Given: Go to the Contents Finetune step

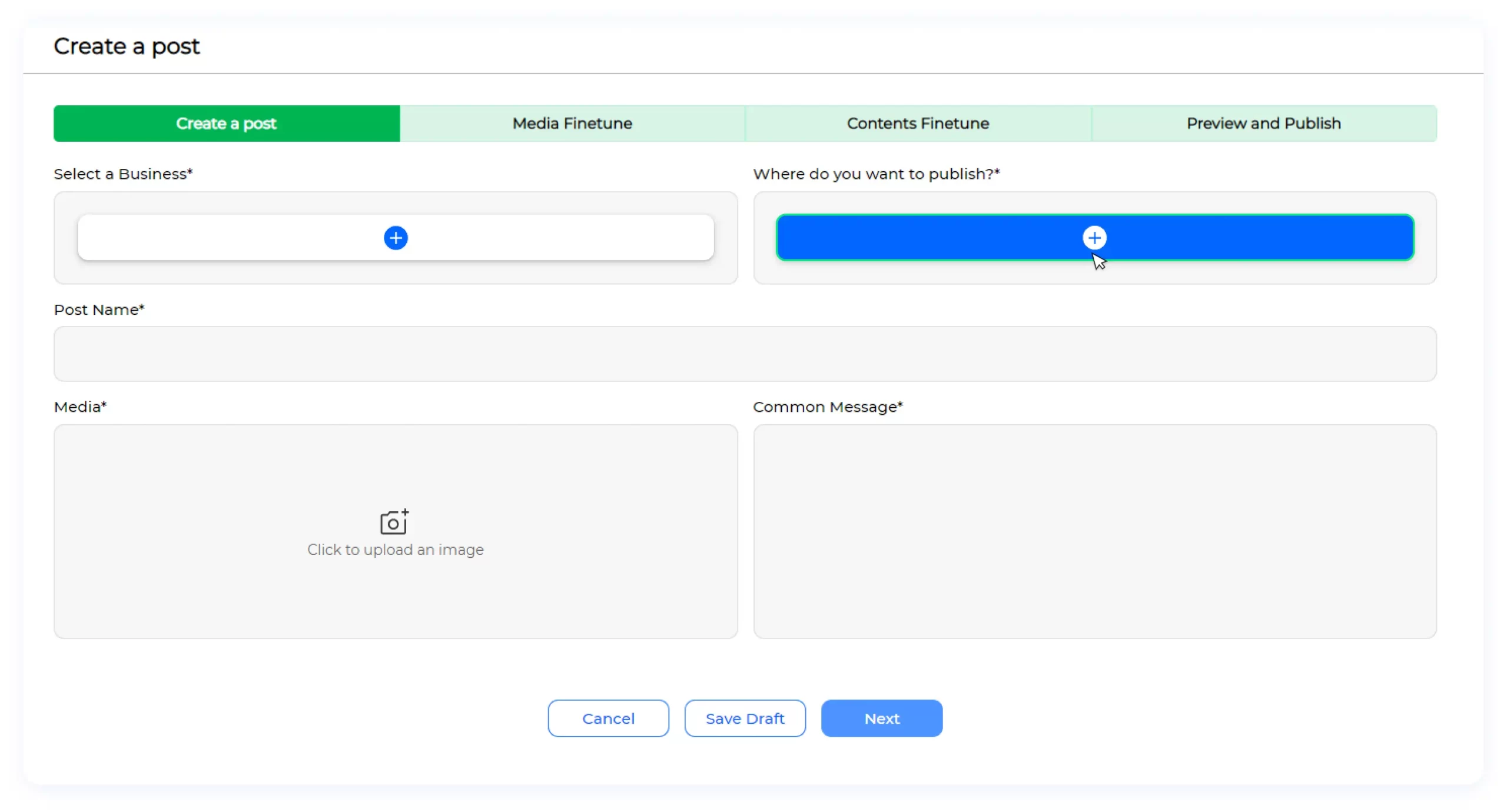Looking at the screenshot, I should pos(918,124).
